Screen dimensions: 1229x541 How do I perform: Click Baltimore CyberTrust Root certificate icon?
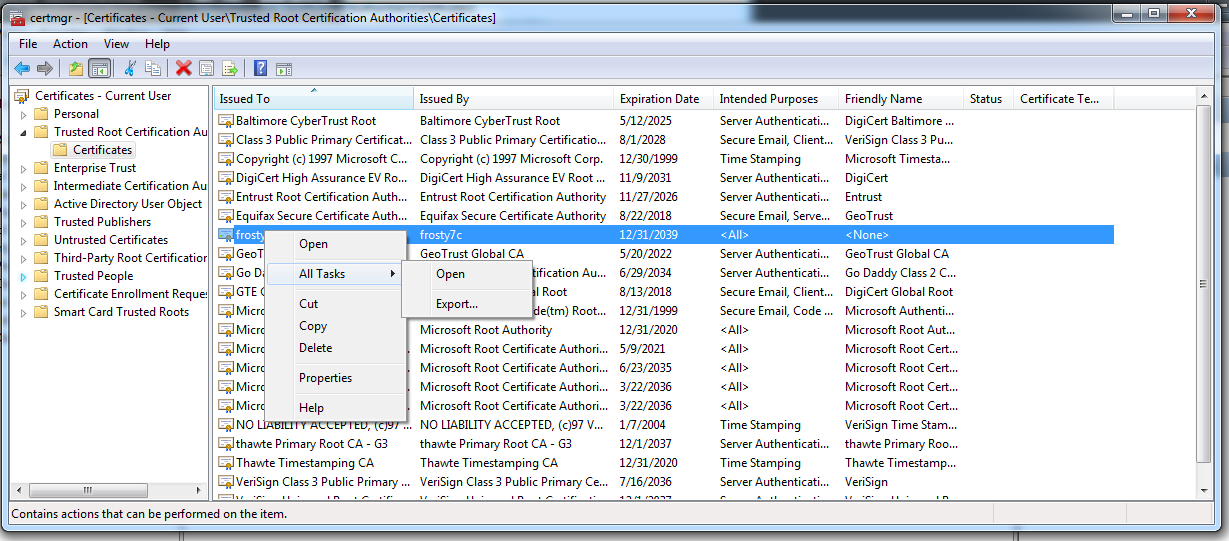[226, 121]
